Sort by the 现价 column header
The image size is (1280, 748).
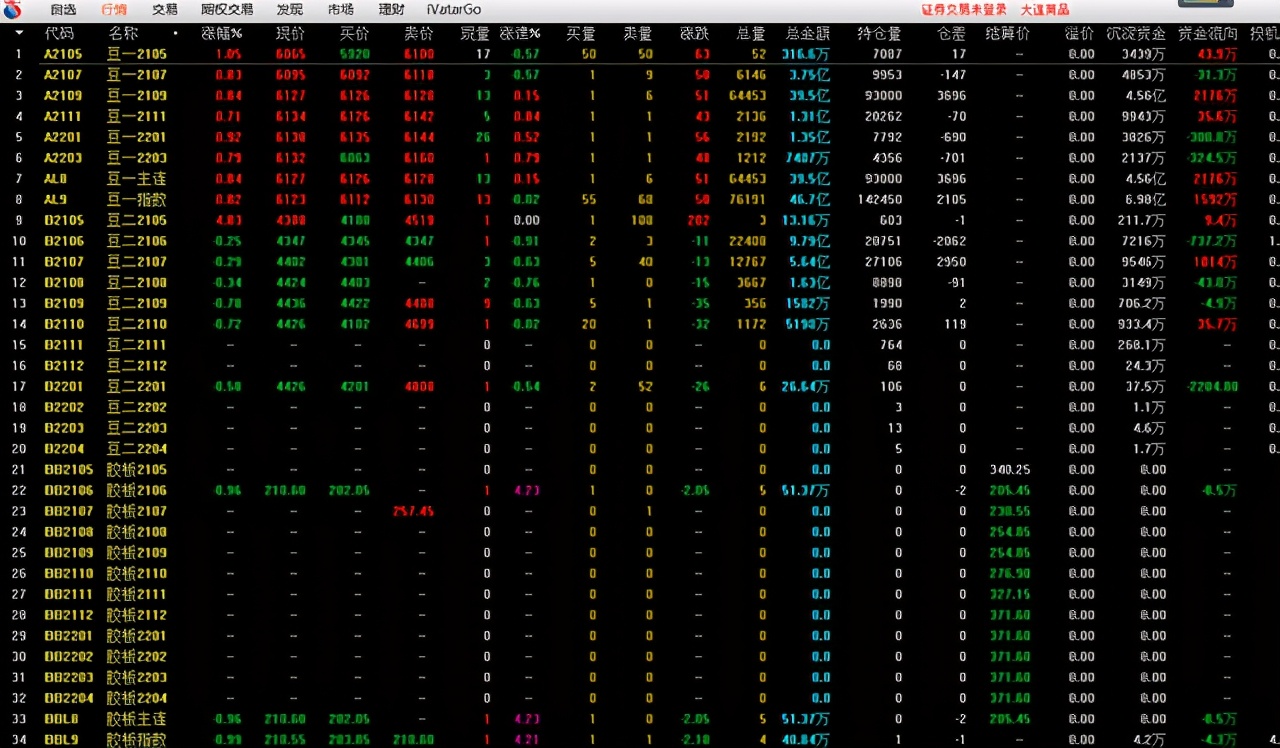click(291, 33)
